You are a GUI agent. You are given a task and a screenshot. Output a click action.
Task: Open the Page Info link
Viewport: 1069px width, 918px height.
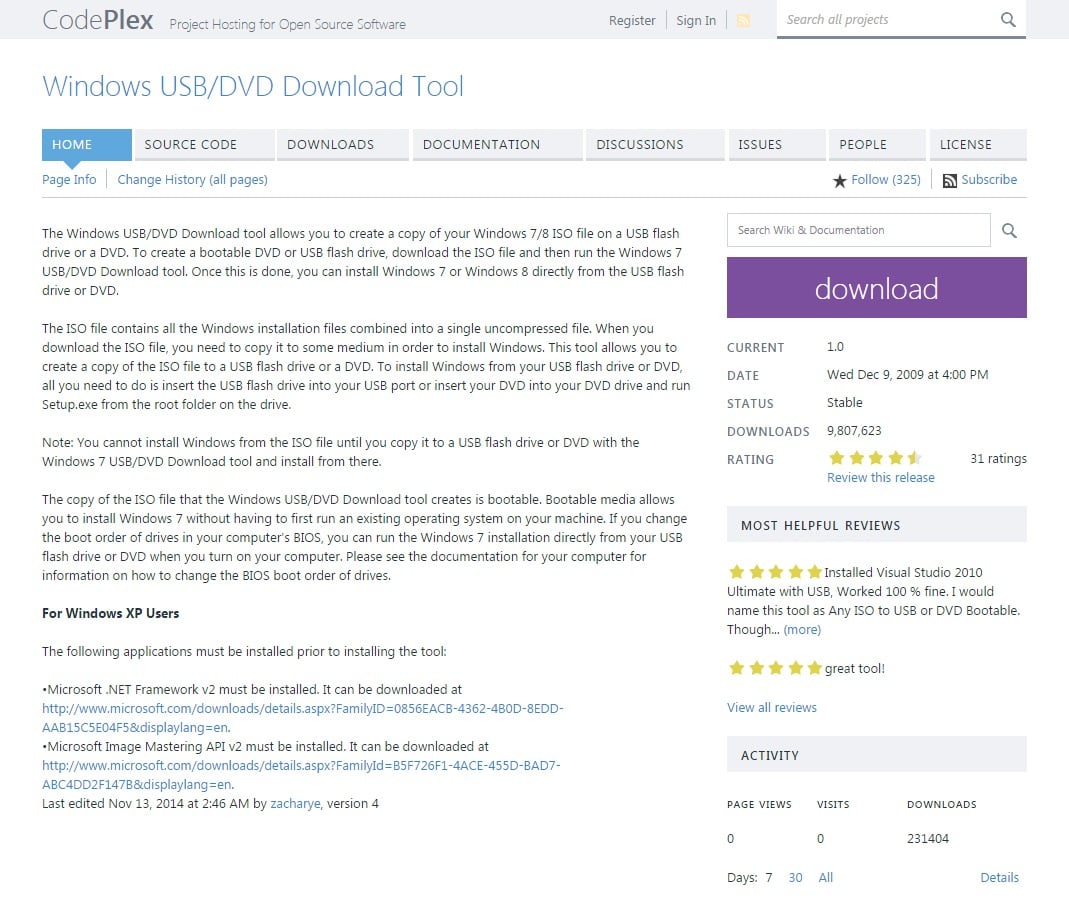click(x=70, y=179)
